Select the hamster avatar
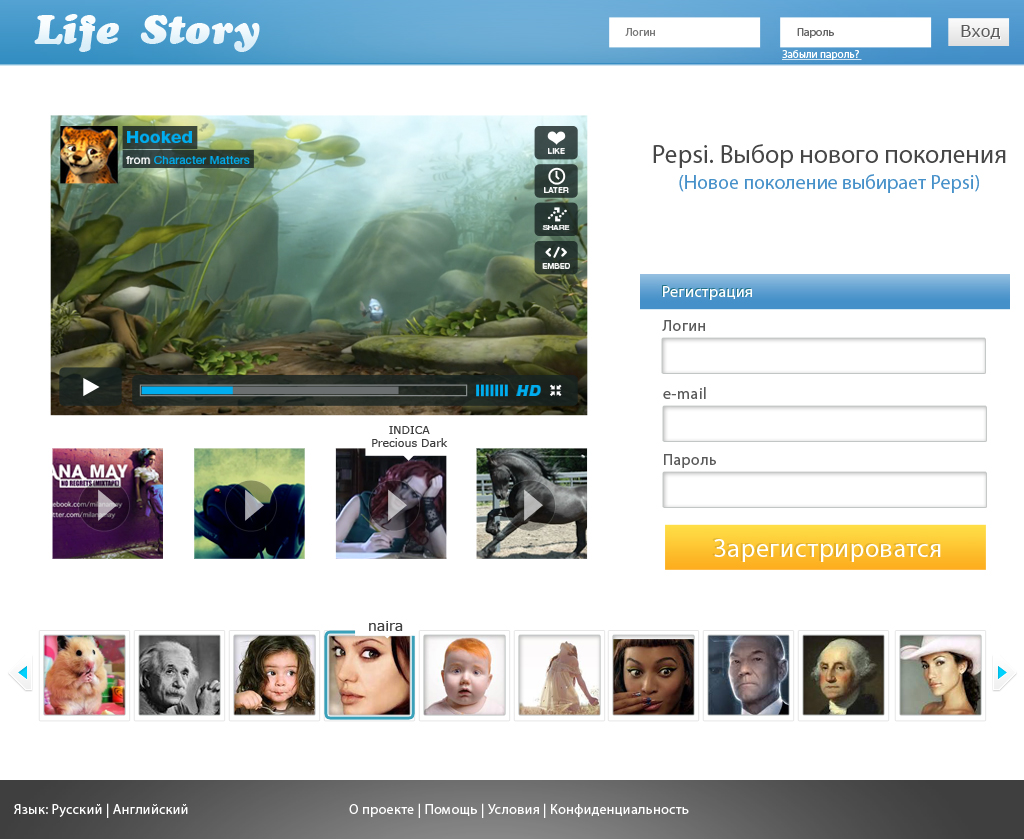 tap(84, 675)
